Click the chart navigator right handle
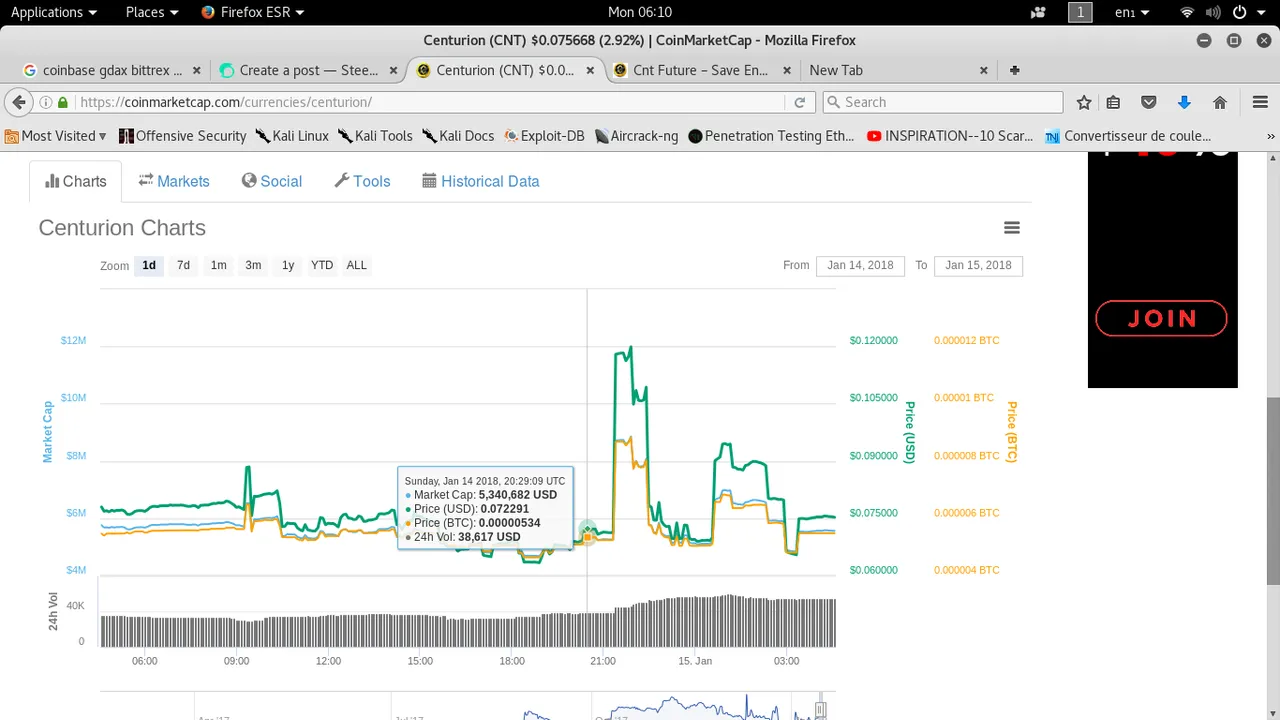Viewport: 1280px width, 720px height. pos(820,710)
